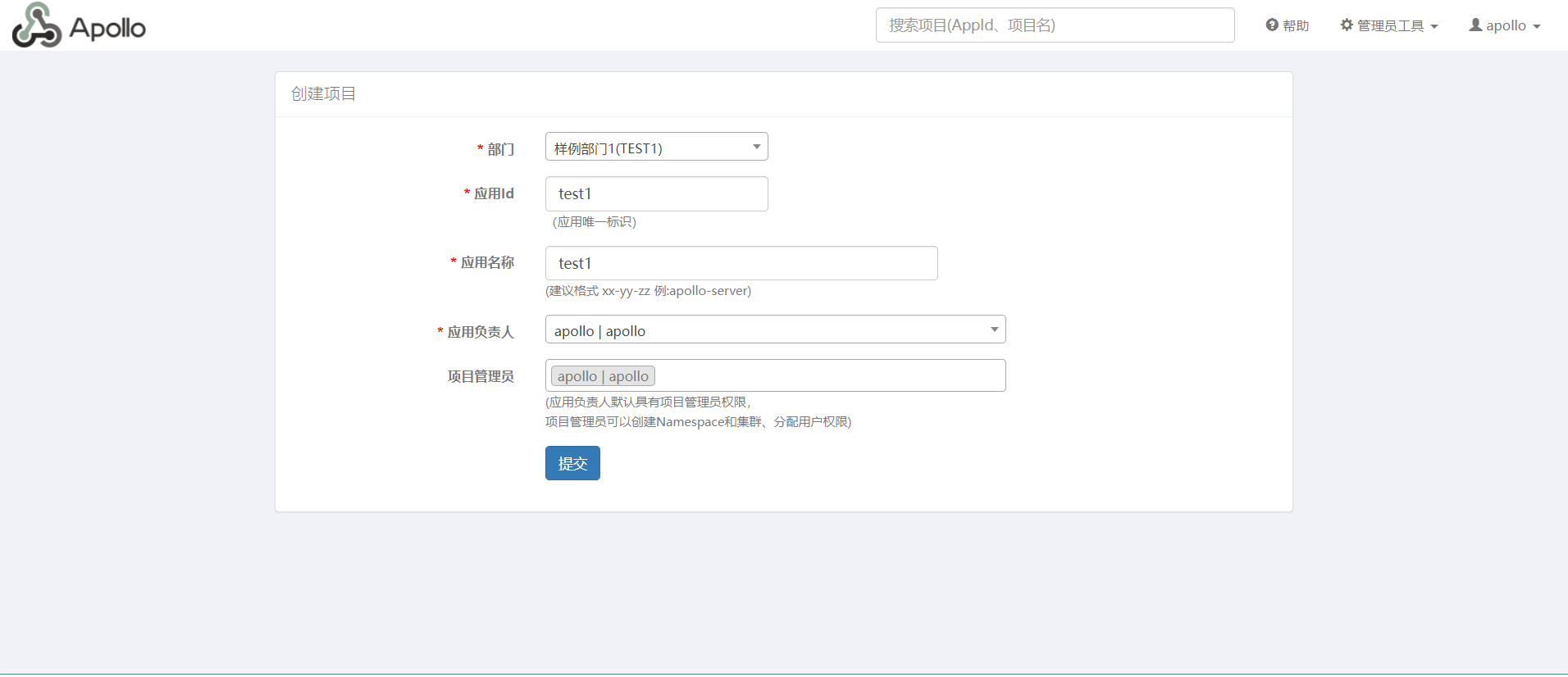This screenshot has height=677, width=1568.
Task: Submit the form with 提交 button
Action: click(x=572, y=463)
